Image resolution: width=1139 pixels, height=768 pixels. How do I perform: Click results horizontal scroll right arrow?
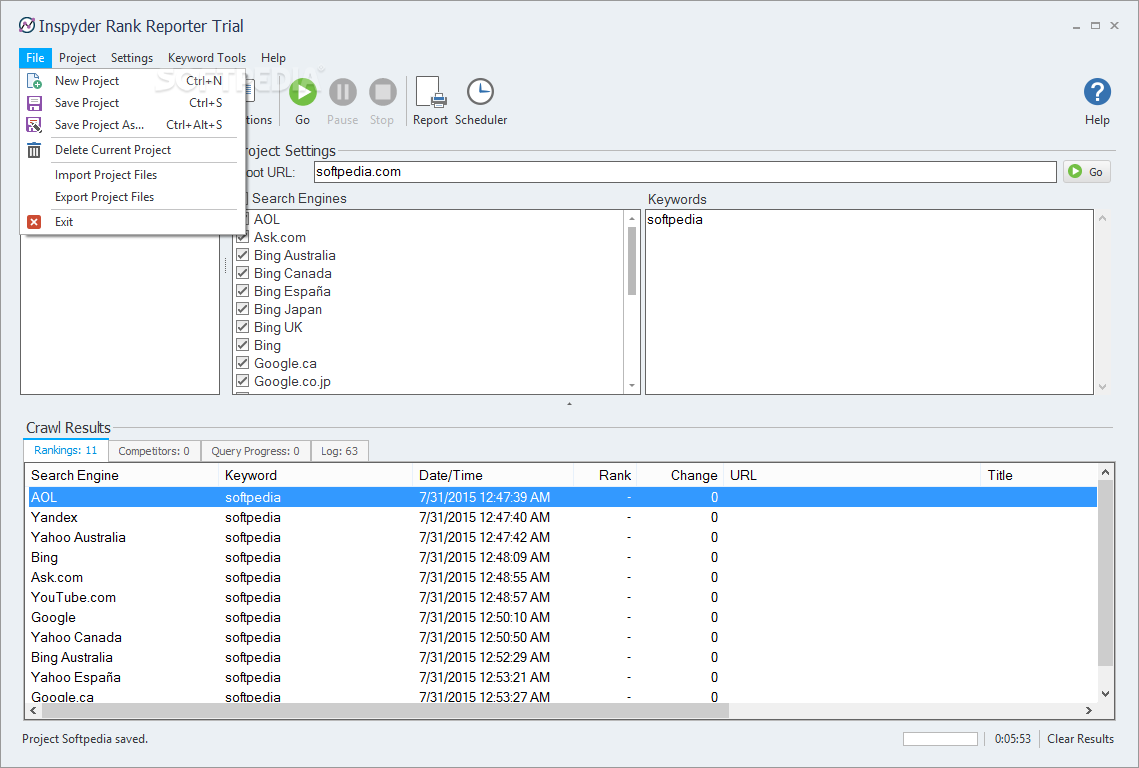coord(1088,711)
